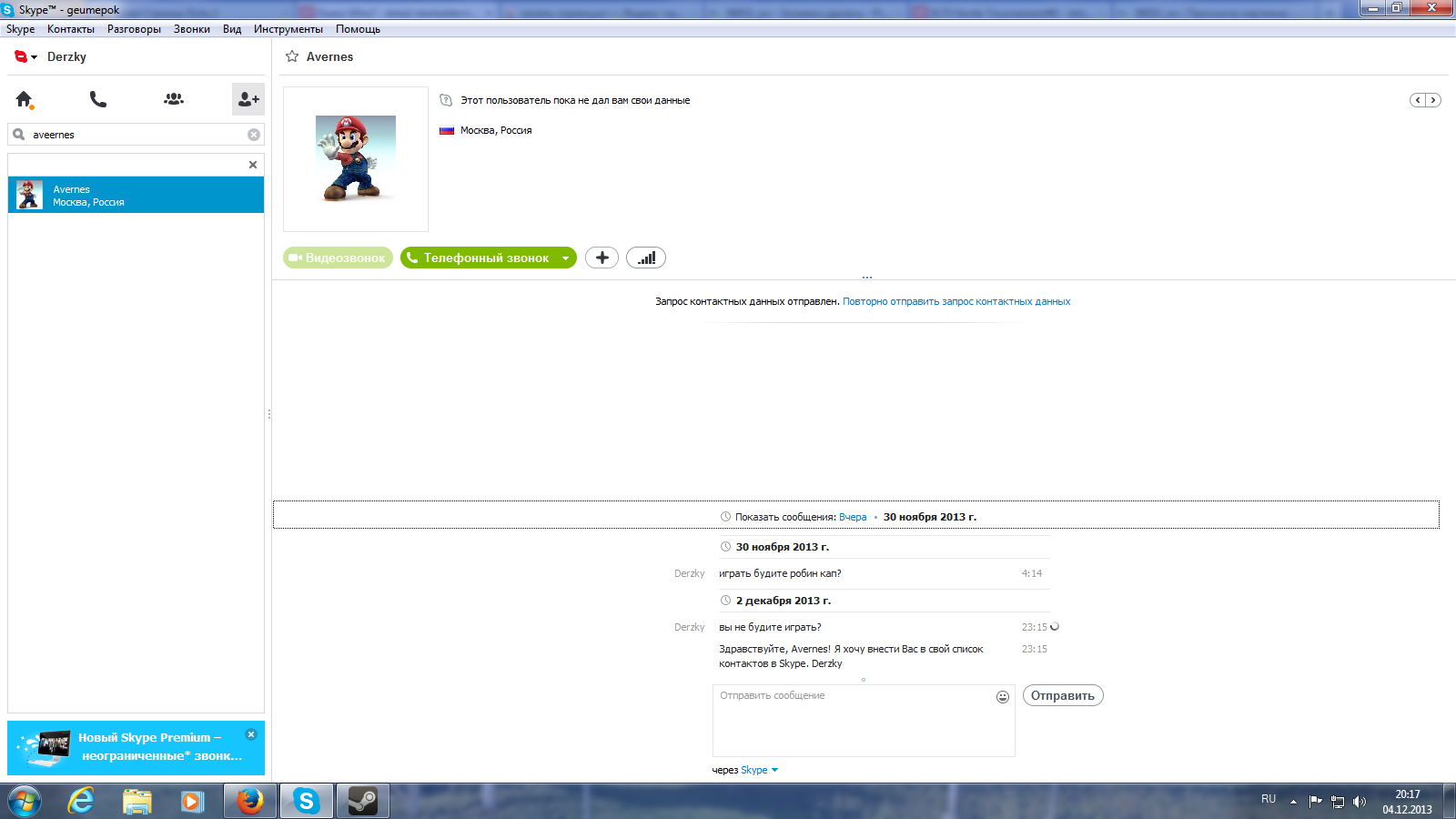Select the Avernes contact in the results list
Screen dimensions: 1456x819
(x=136, y=195)
